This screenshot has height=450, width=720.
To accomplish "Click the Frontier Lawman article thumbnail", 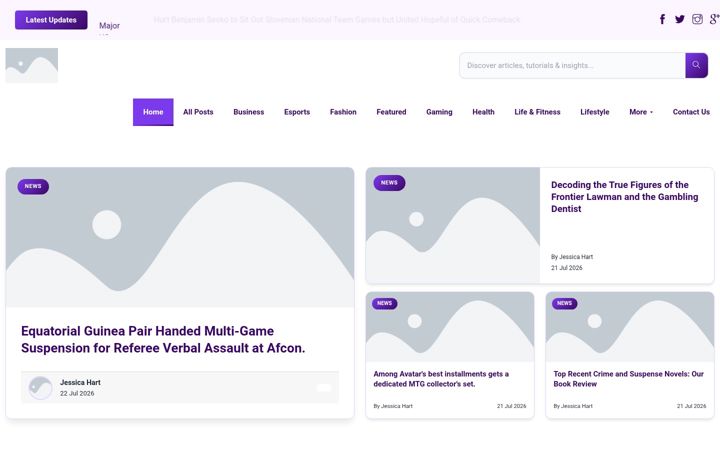I will click(453, 225).
